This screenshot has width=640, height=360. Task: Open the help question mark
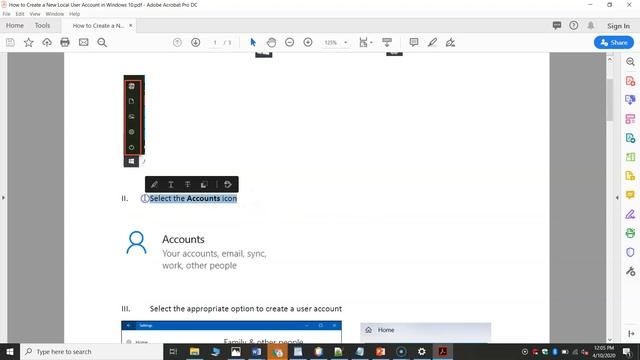pyautogui.click(x=573, y=25)
